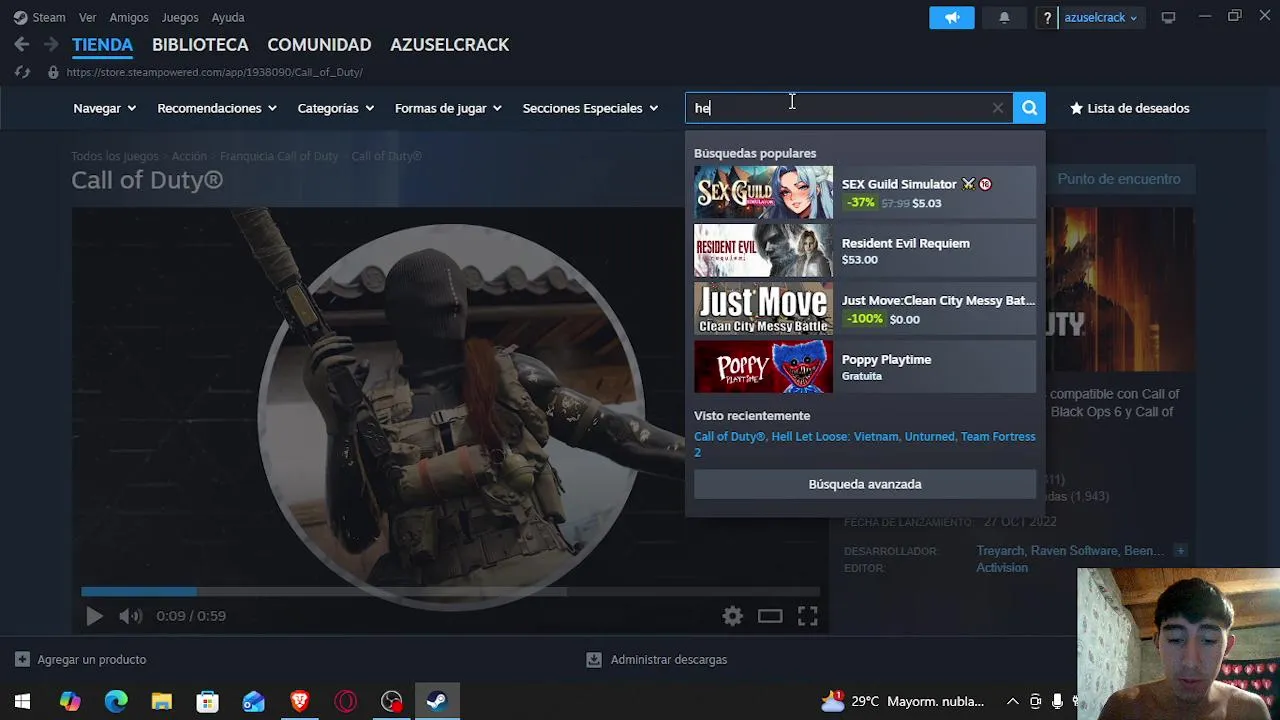Toggle theater mode on the video

(x=770, y=616)
